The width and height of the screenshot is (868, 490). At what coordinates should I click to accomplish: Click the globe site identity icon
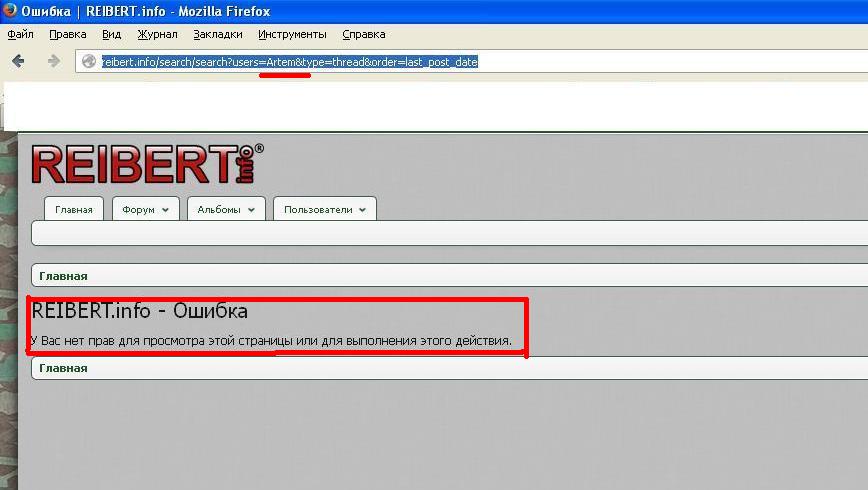coord(89,61)
